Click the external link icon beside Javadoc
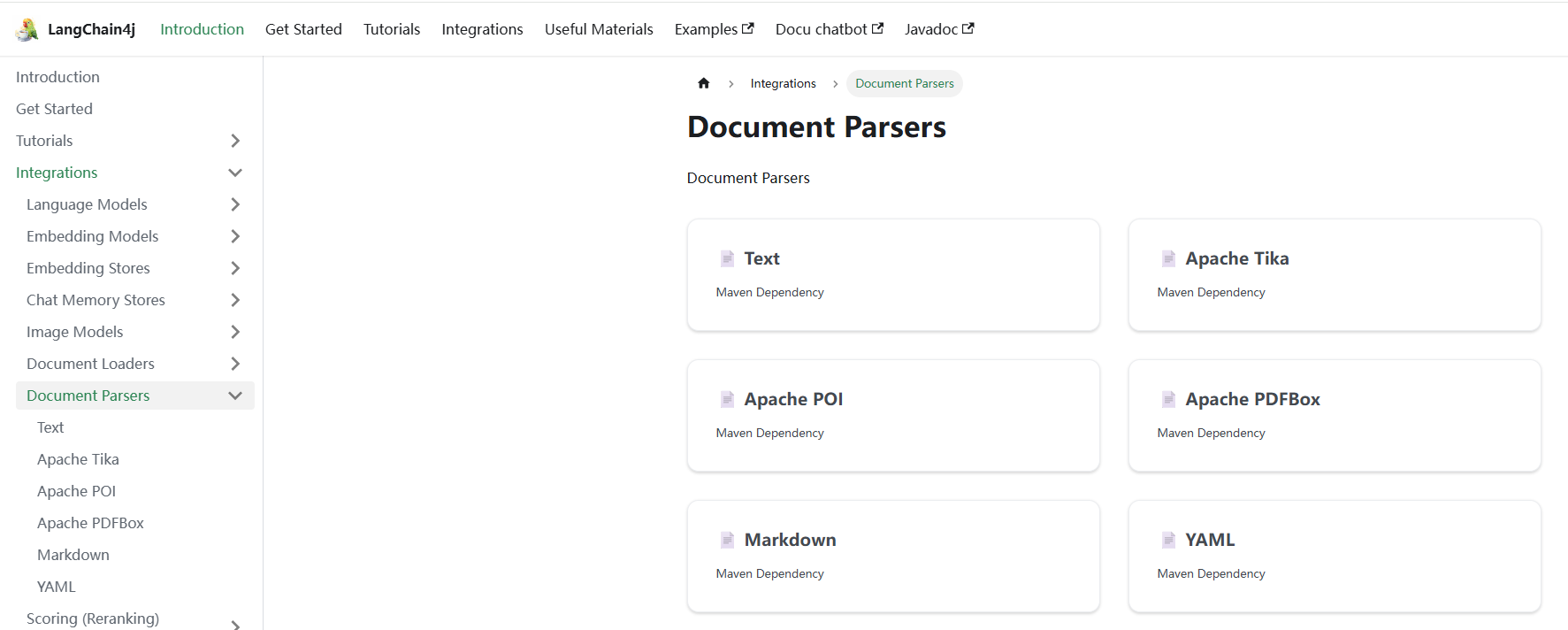The width and height of the screenshot is (1568, 630). (x=968, y=28)
